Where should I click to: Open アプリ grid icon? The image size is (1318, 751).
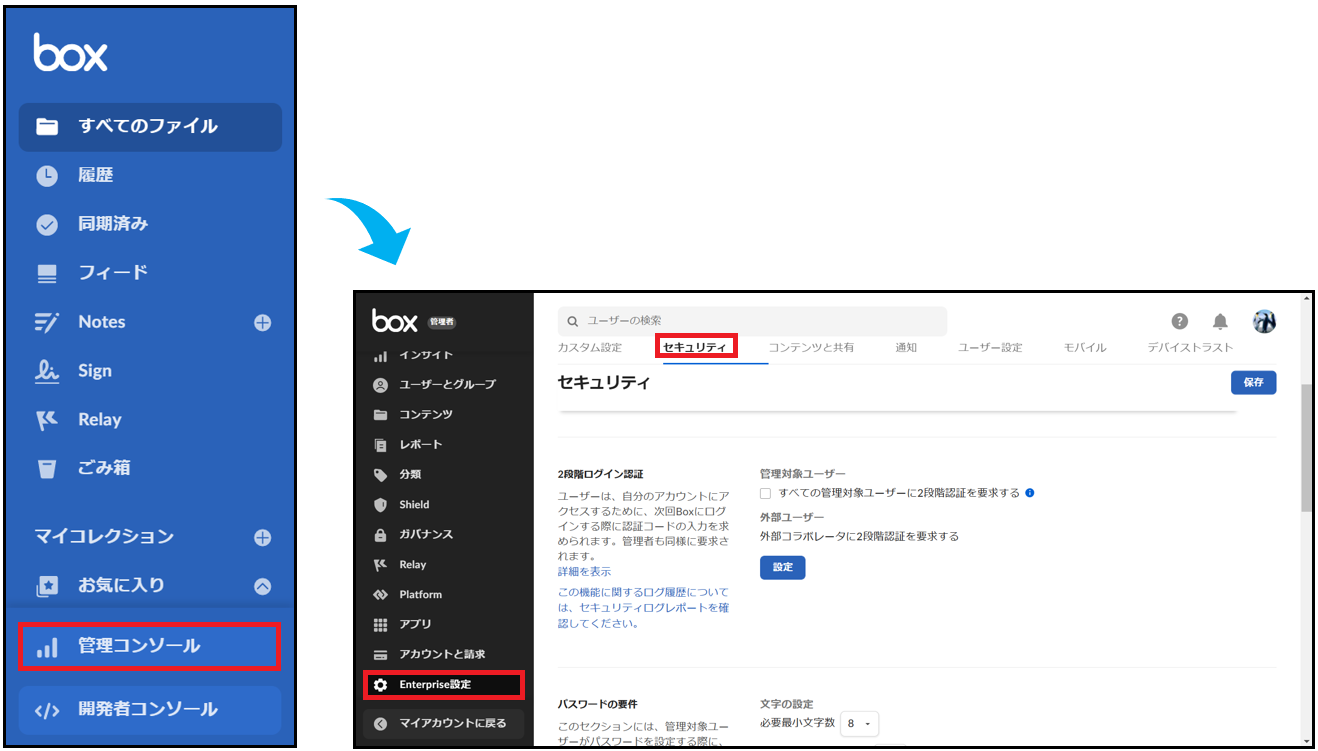[x=380, y=625]
